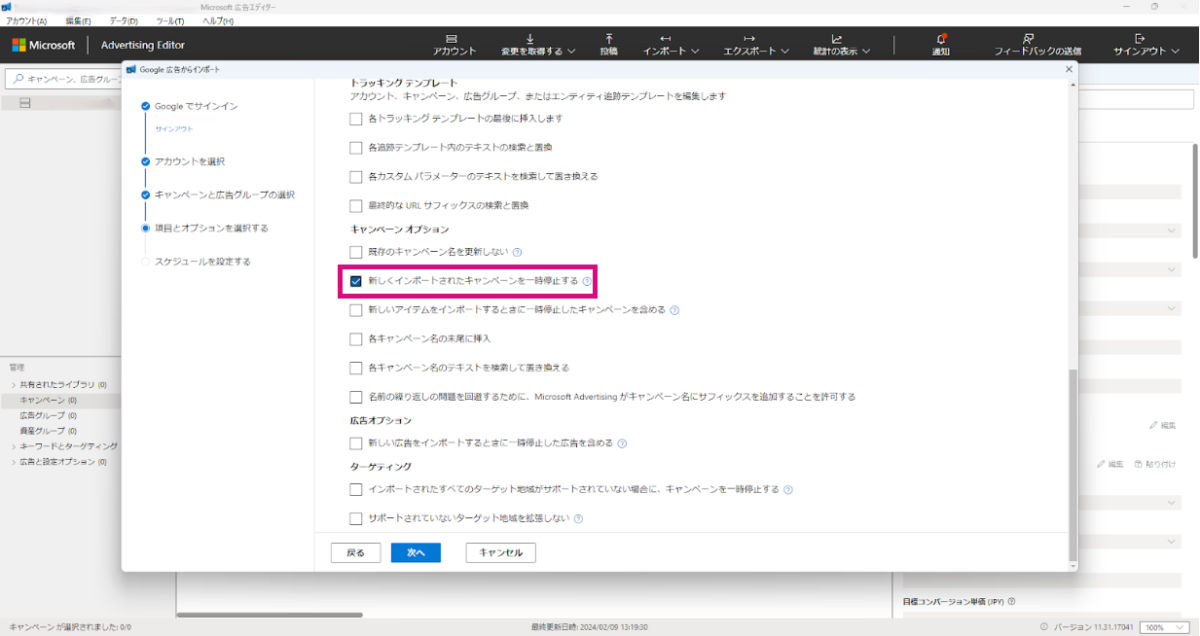This screenshot has height=636, width=1200.
Task: Click help icon beside サポートされていないターゲット地域を拡張しない
Action: 578,519
